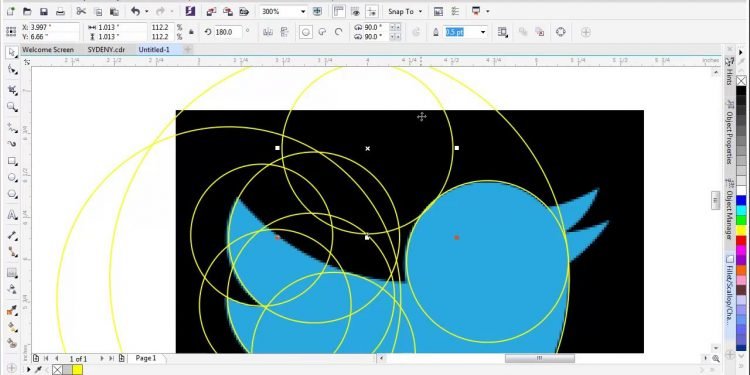Select the Parallel Dimension tool

(12, 235)
